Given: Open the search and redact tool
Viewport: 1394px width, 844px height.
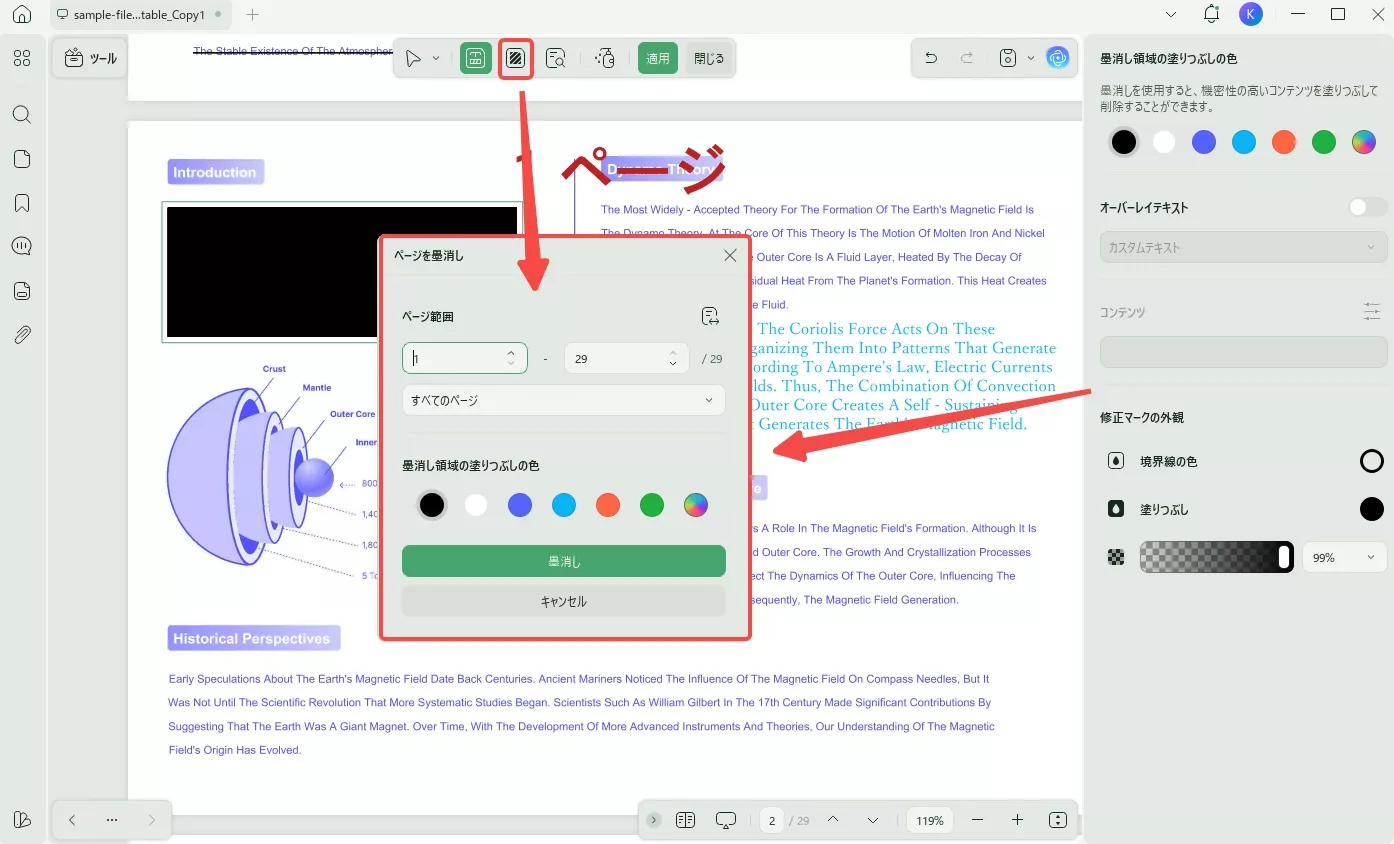Looking at the screenshot, I should [x=556, y=57].
